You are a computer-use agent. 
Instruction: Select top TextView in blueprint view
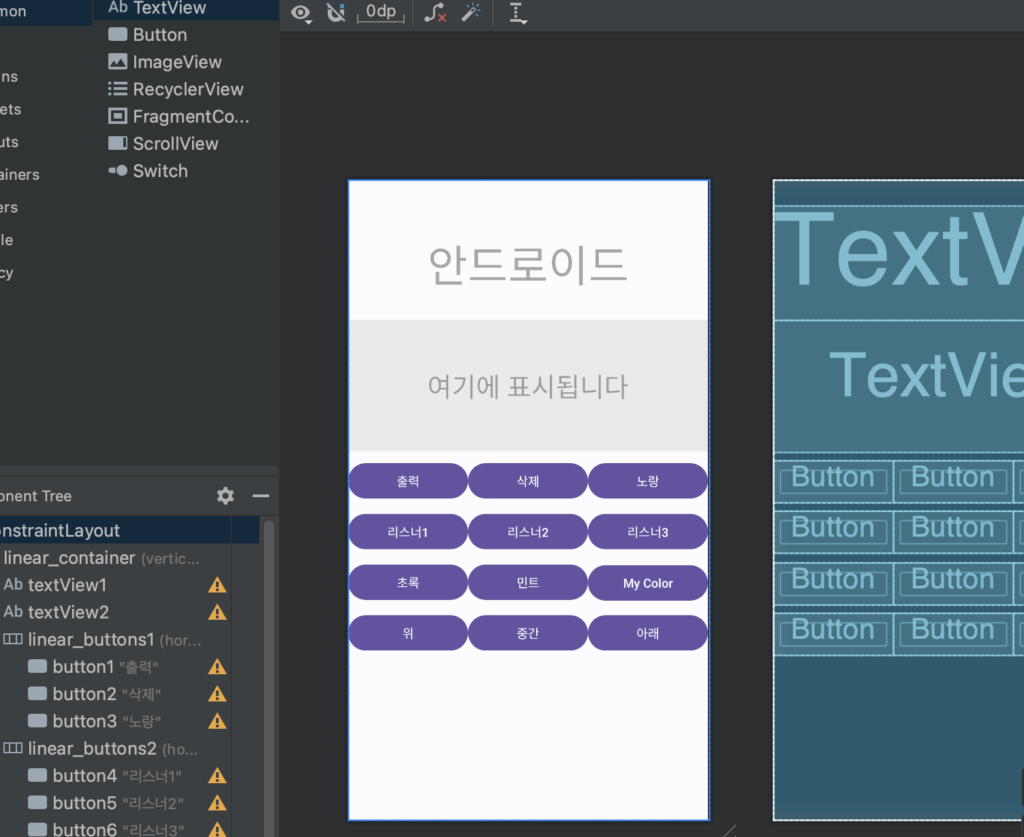click(x=899, y=262)
